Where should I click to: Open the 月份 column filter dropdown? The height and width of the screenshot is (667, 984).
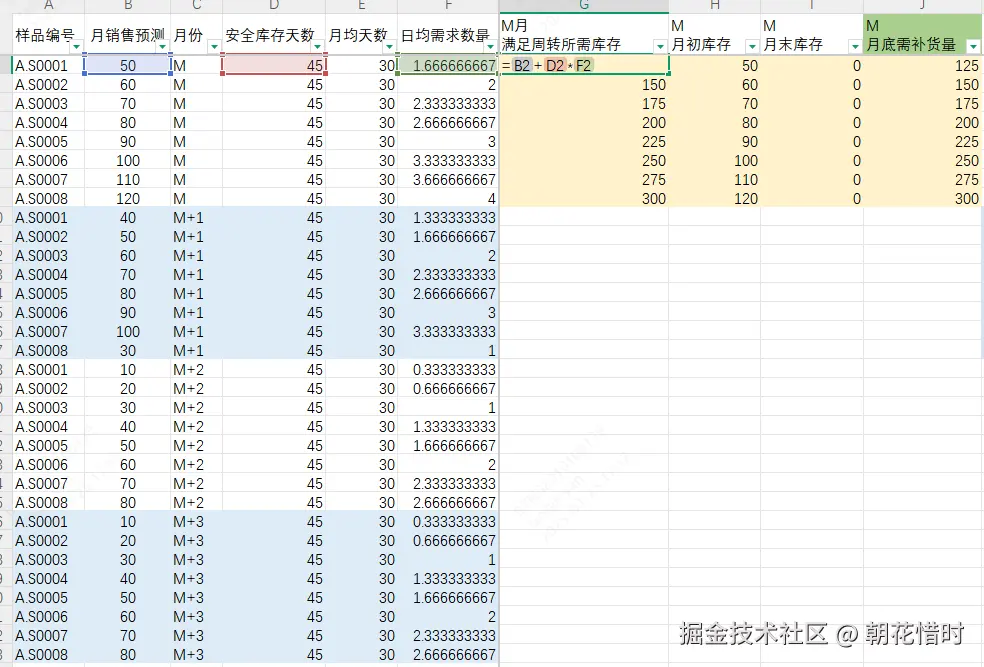pyautogui.click(x=214, y=47)
